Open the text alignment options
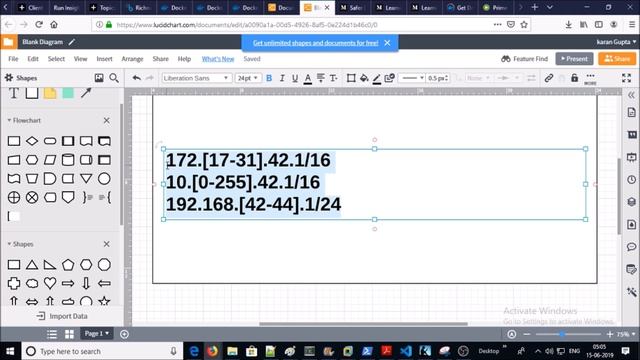This screenshot has height=360, width=640. pos(321,78)
